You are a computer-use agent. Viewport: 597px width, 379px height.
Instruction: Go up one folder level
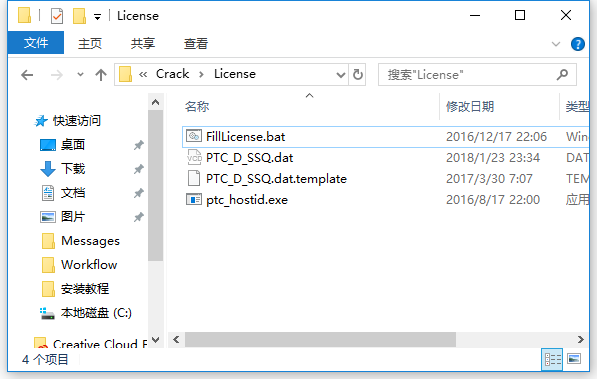tap(101, 75)
